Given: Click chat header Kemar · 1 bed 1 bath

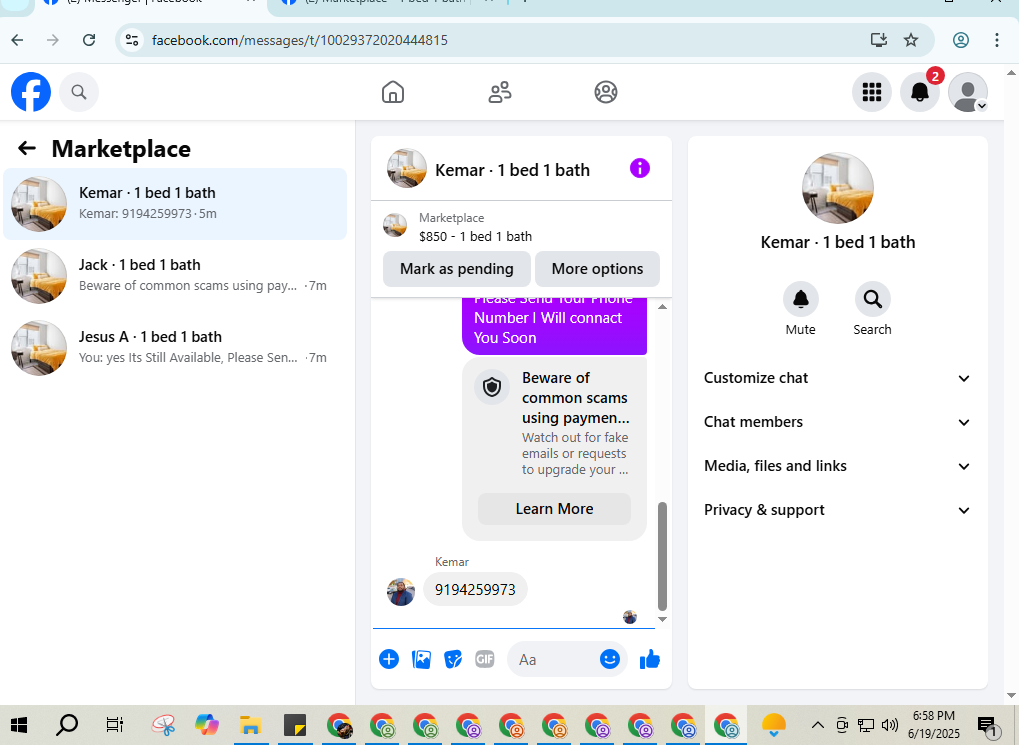Looking at the screenshot, I should [512, 170].
